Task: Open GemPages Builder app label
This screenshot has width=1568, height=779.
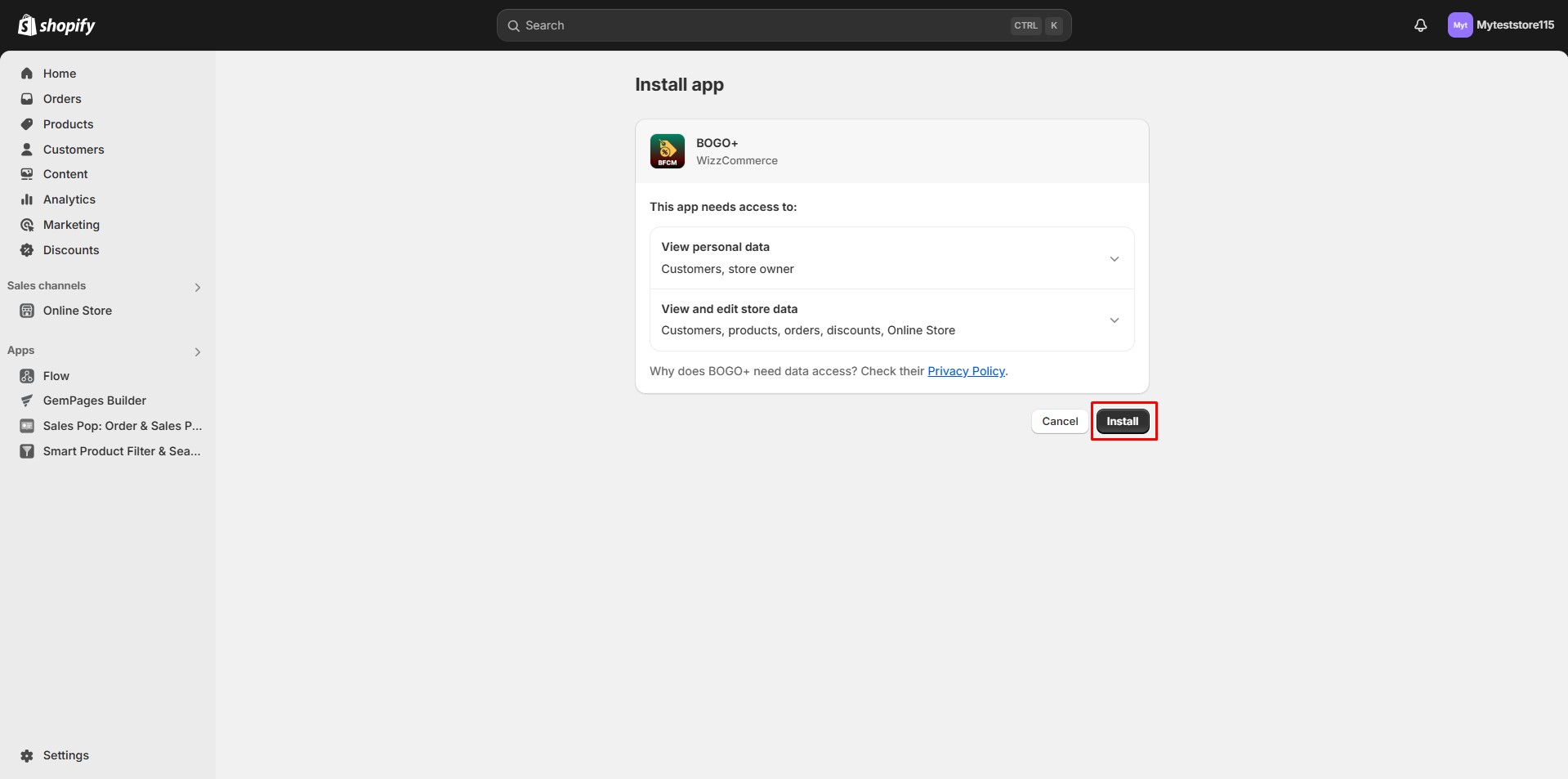Action: (95, 401)
